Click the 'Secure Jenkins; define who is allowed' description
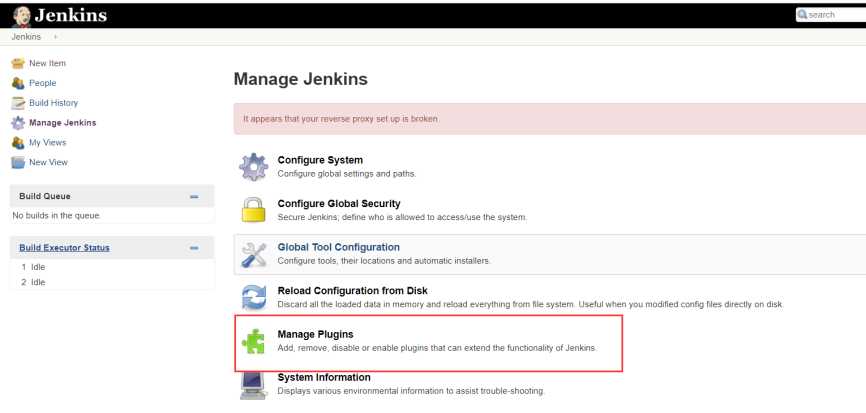The image size is (866, 413). 402,218
